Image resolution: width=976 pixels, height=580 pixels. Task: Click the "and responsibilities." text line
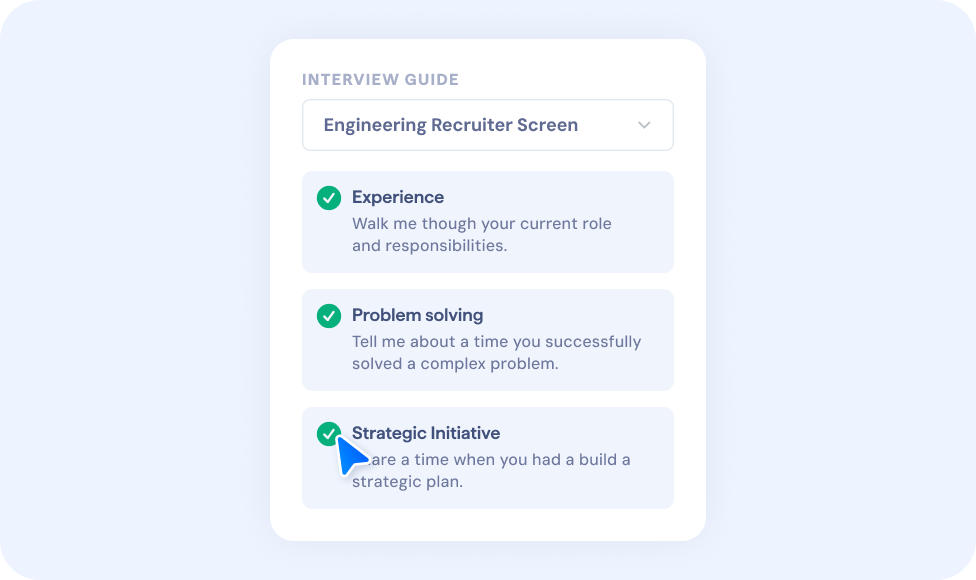[429, 245]
